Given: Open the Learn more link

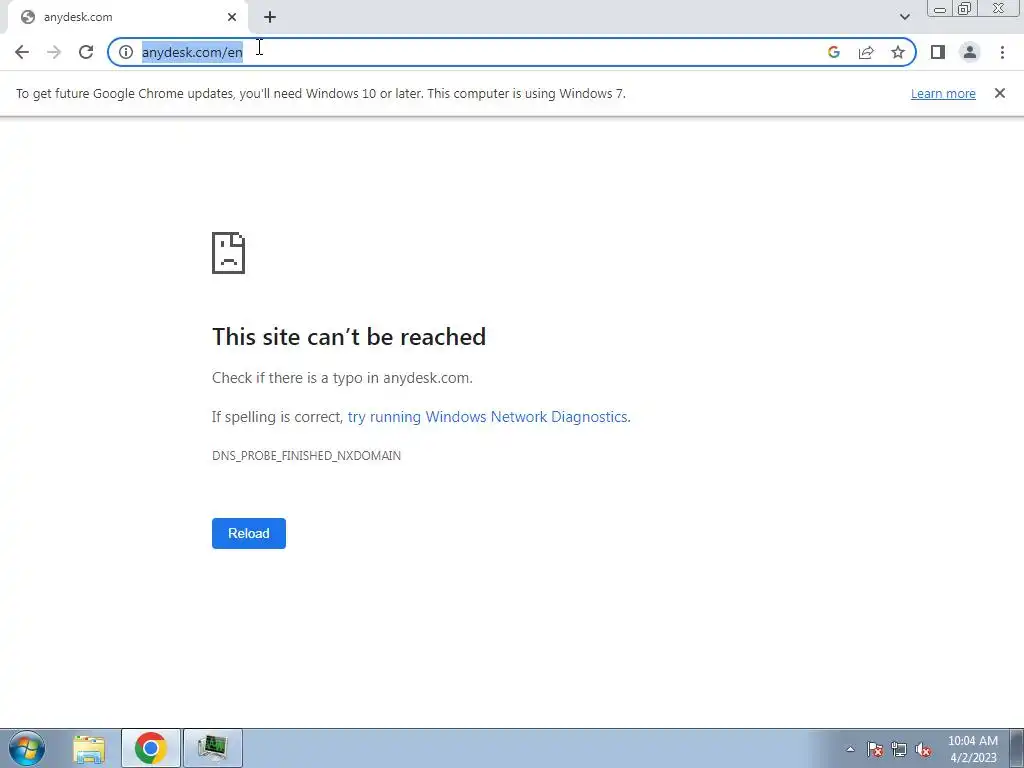Looking at the screenshot, I should tap(943, 93).
